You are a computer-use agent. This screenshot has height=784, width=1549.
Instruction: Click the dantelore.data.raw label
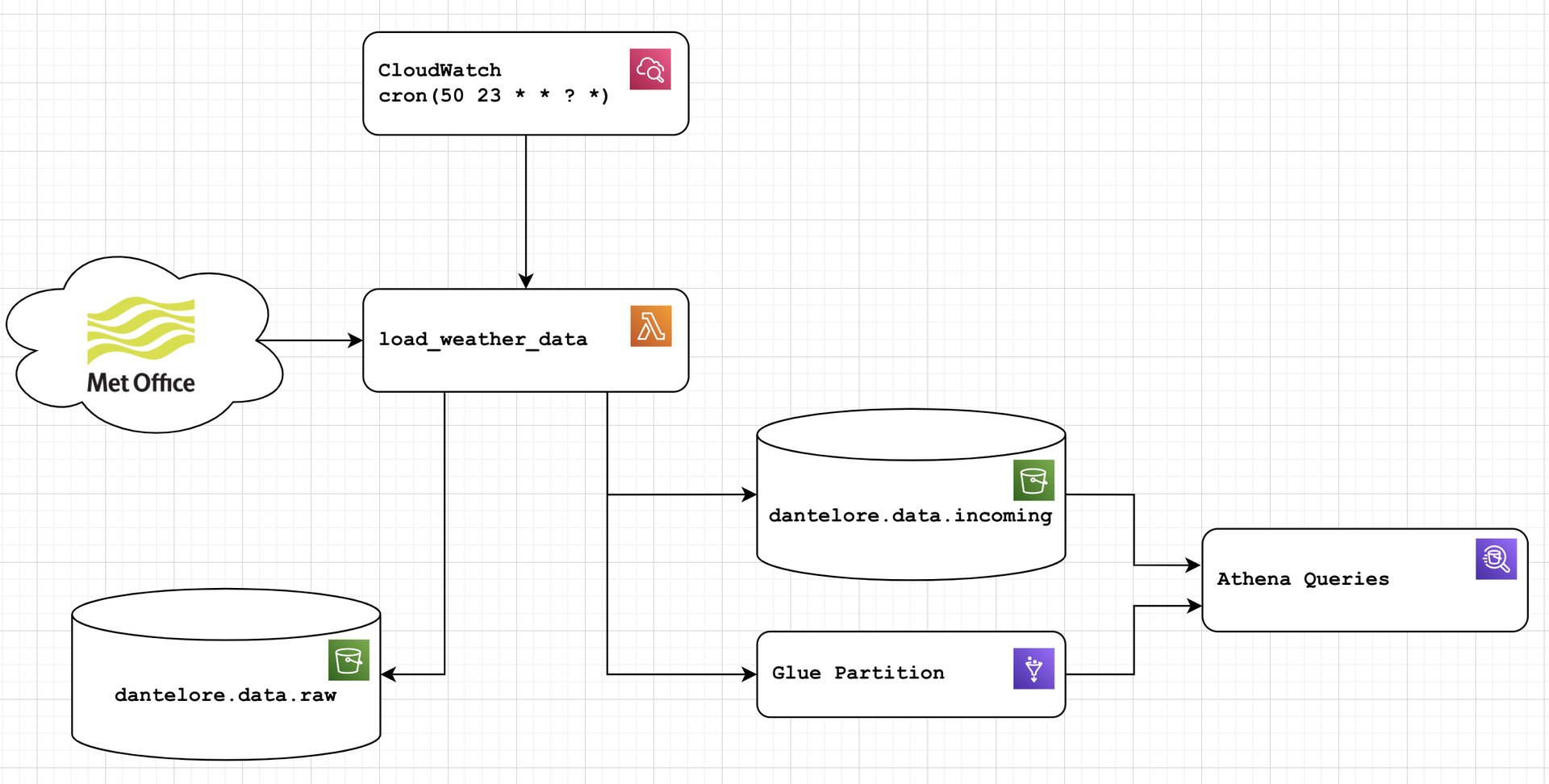tap(225, 695)
